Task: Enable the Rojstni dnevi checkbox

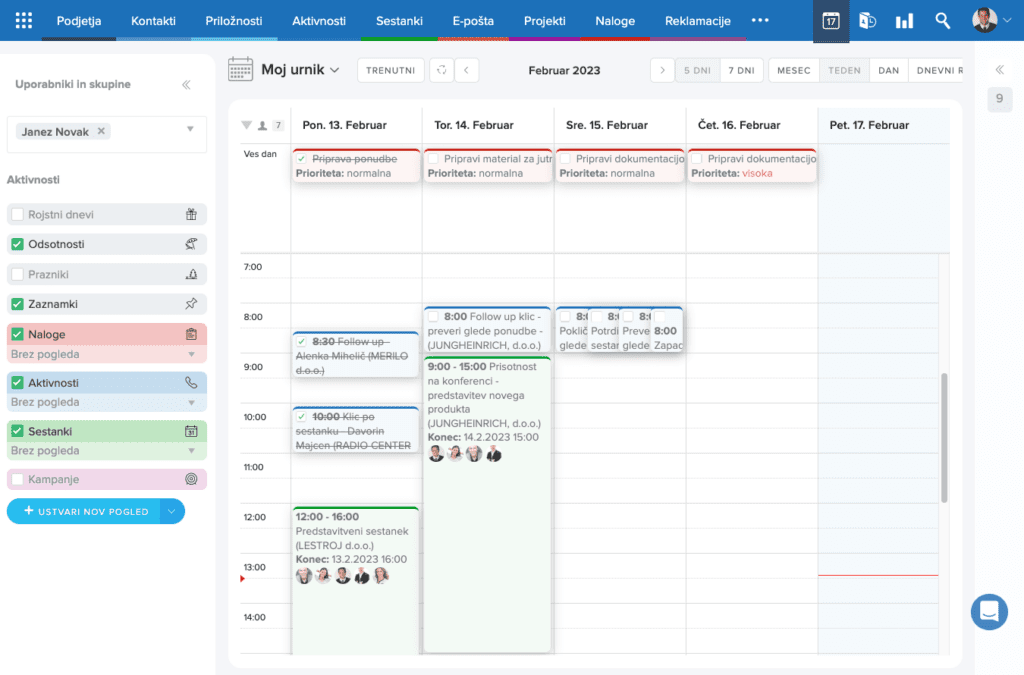Action: tap(18, 214)
